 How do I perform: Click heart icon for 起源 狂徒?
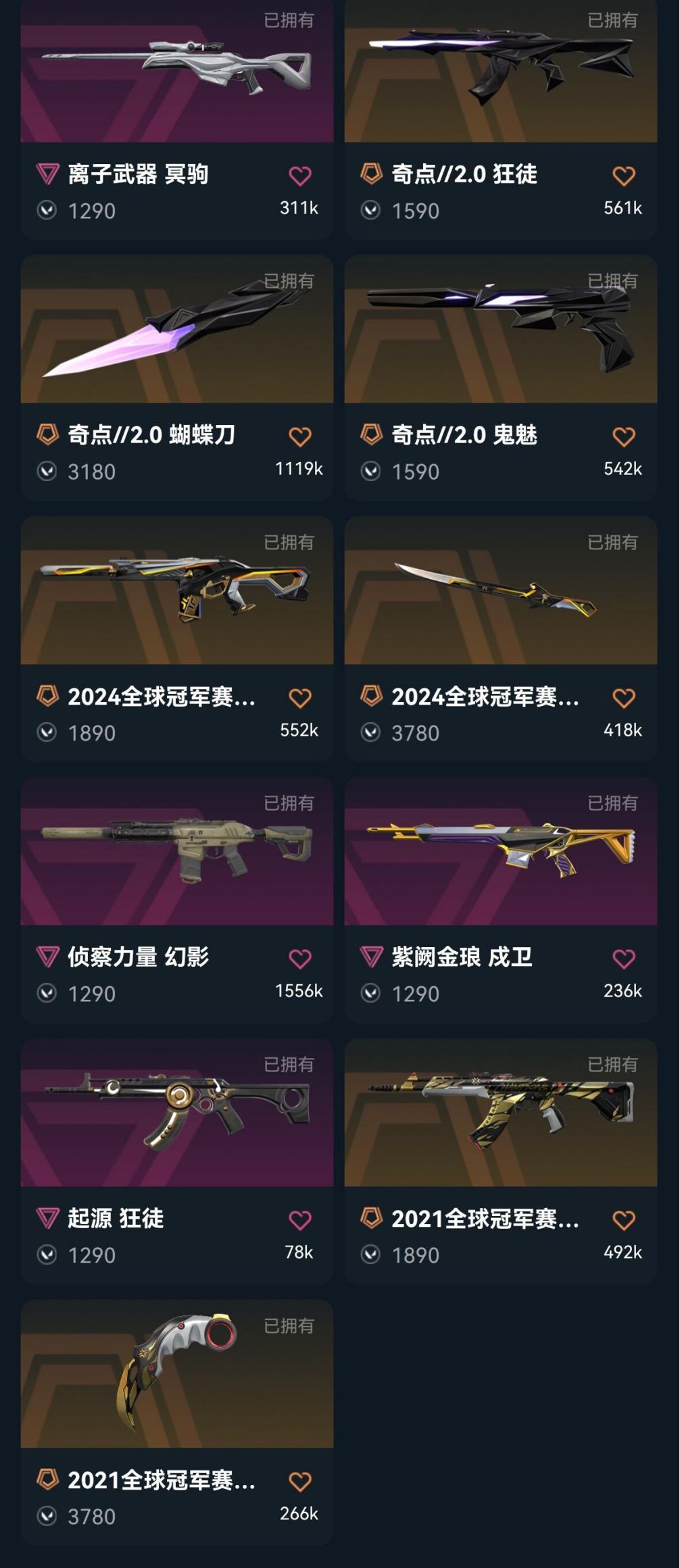[x=300, y=1221]
